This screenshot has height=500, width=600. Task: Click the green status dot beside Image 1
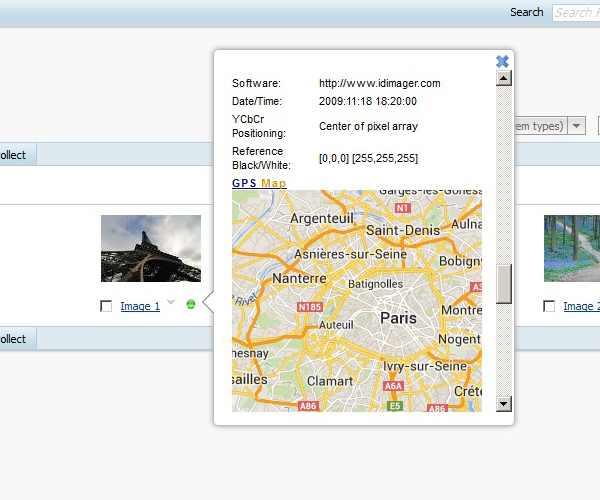191,304
